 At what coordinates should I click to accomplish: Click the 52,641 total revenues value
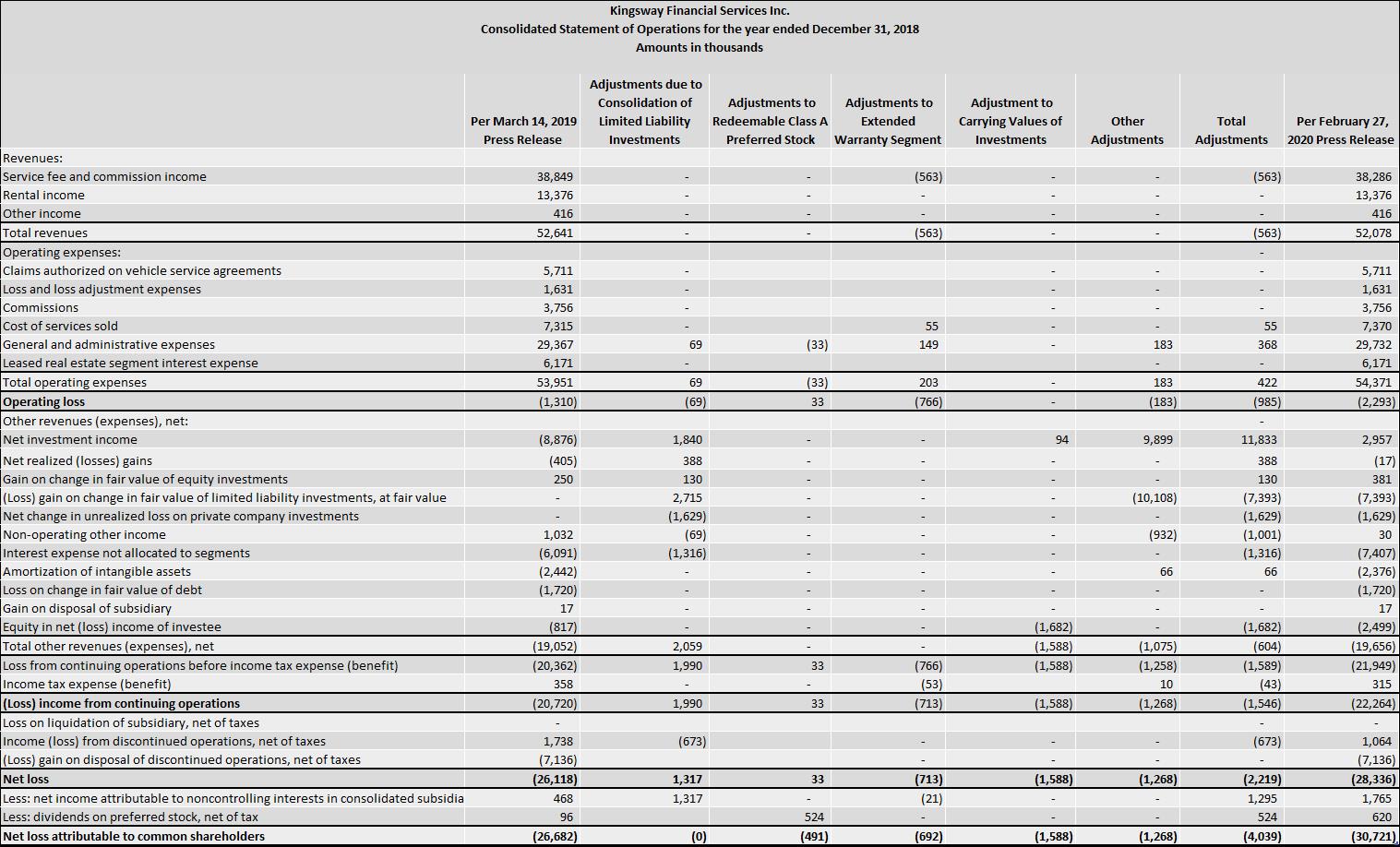coord(556,233)
